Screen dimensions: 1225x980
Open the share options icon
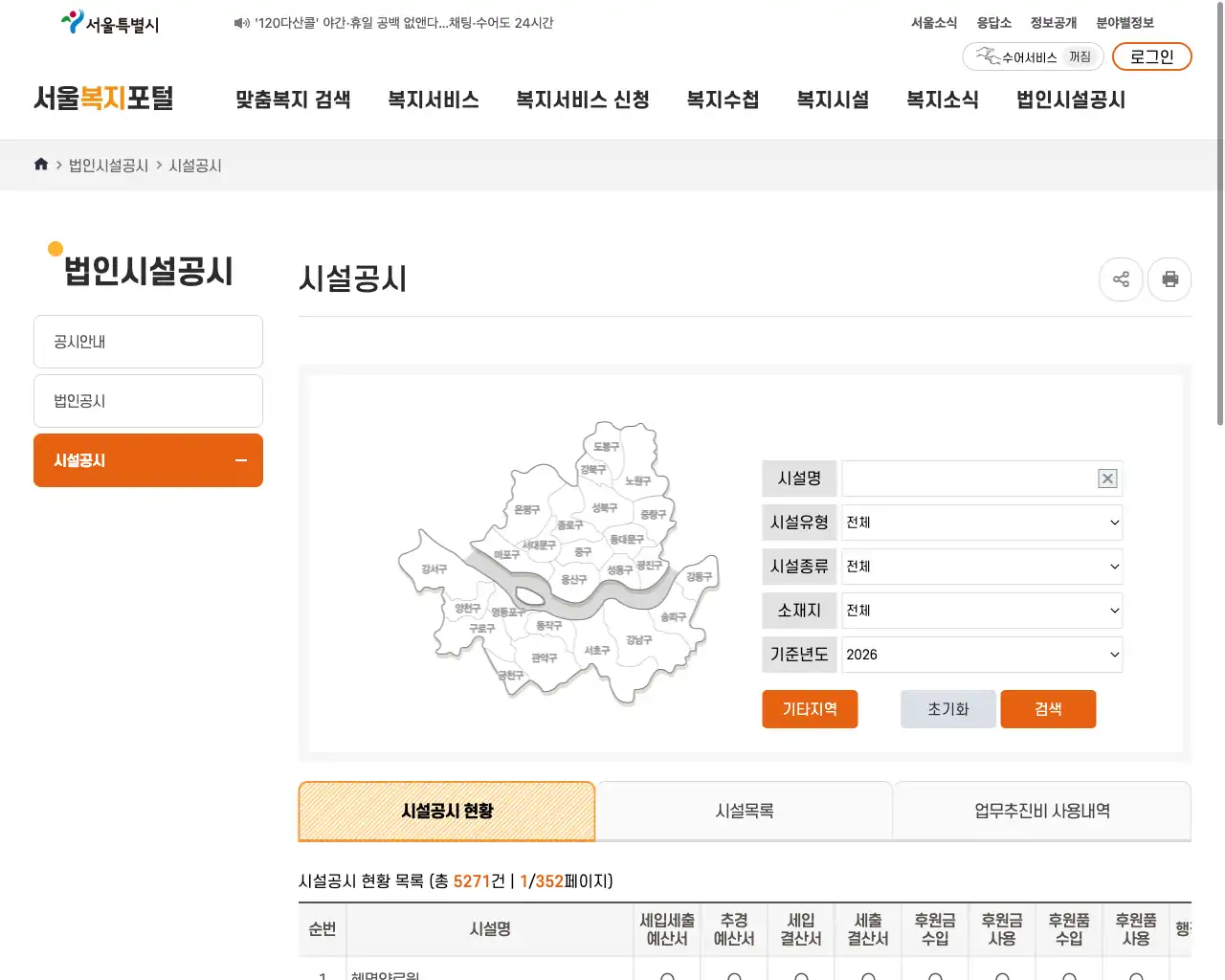click(1122, 279)
